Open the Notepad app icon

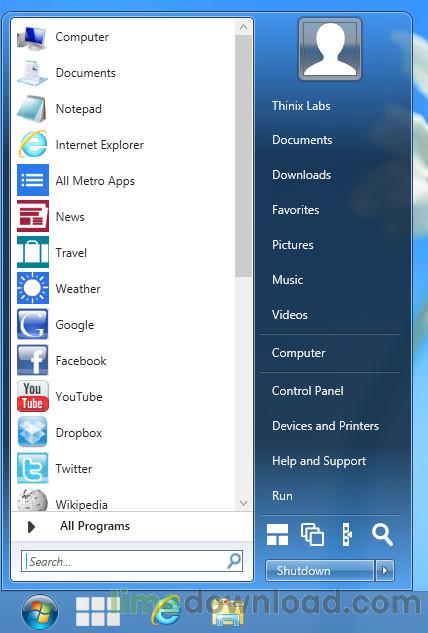click(x=32, y=109)
